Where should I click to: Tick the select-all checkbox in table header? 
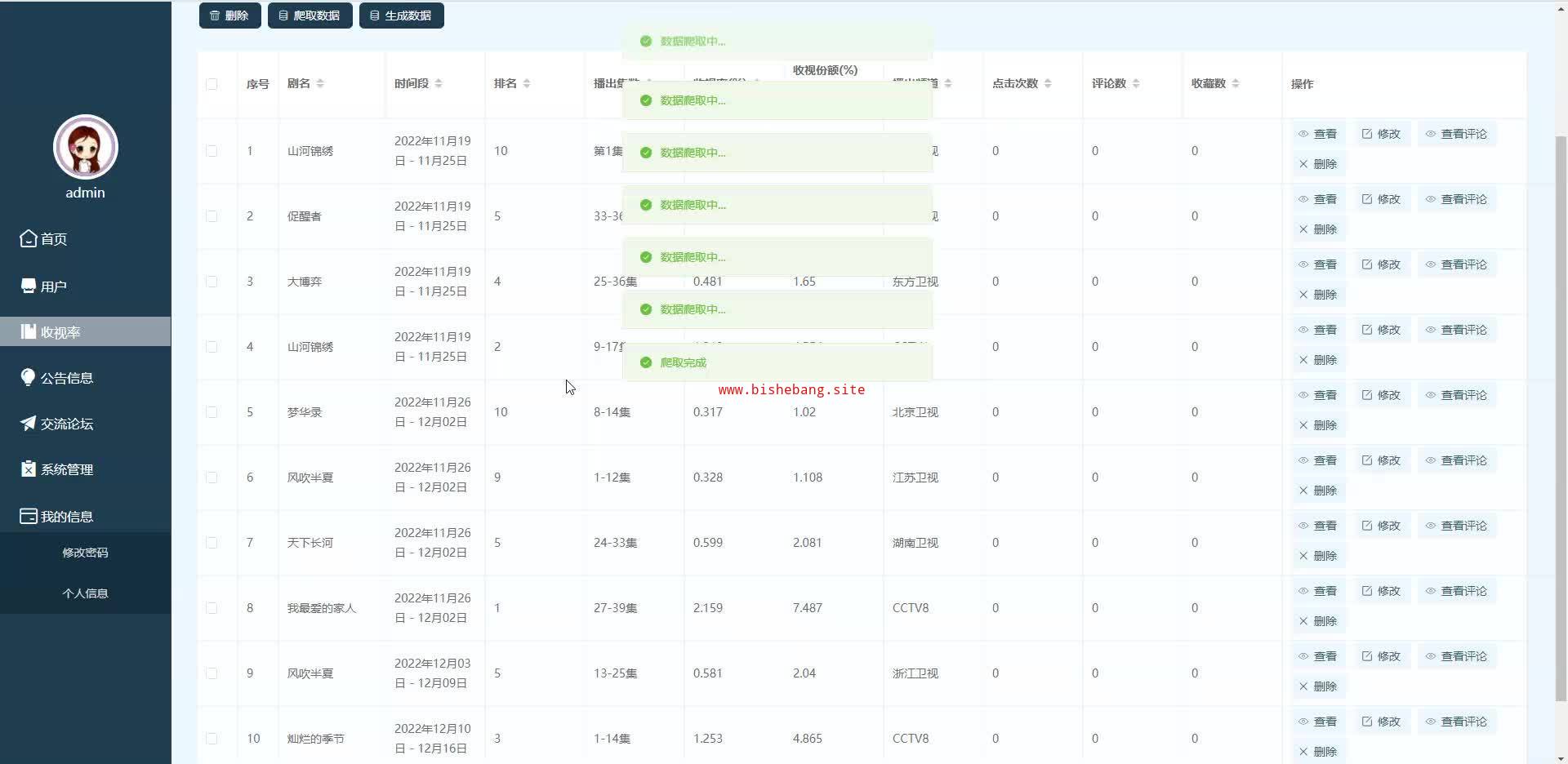pyautogui.click(x=212, y=84)
